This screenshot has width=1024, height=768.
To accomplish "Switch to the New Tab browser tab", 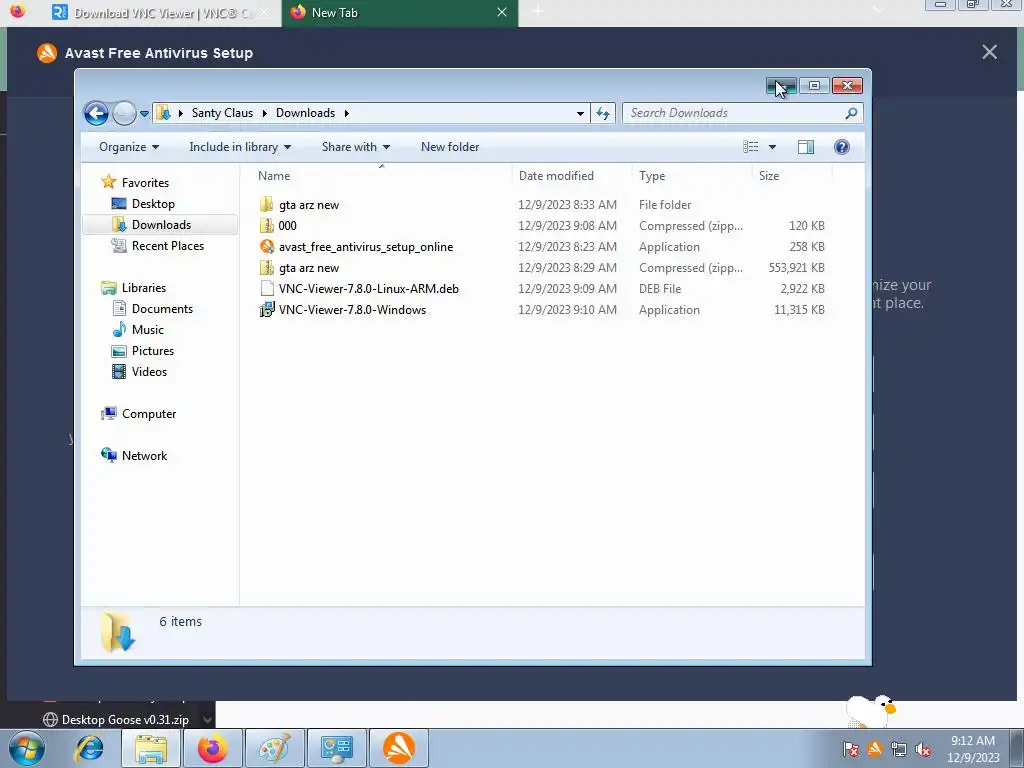I will click(400, 13).
